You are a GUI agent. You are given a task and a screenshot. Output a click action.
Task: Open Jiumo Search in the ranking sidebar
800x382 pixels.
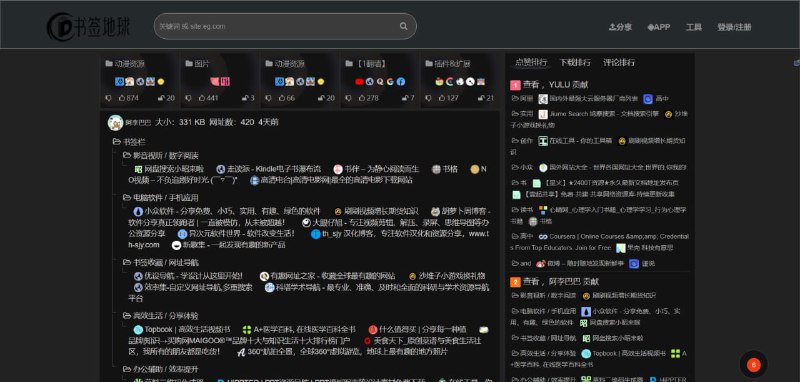click(598, 114)
